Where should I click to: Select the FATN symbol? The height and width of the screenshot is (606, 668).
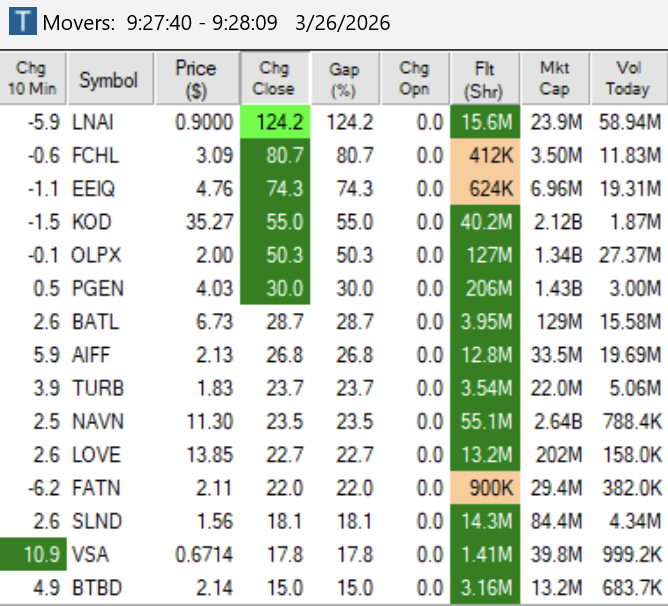(96, 488)
